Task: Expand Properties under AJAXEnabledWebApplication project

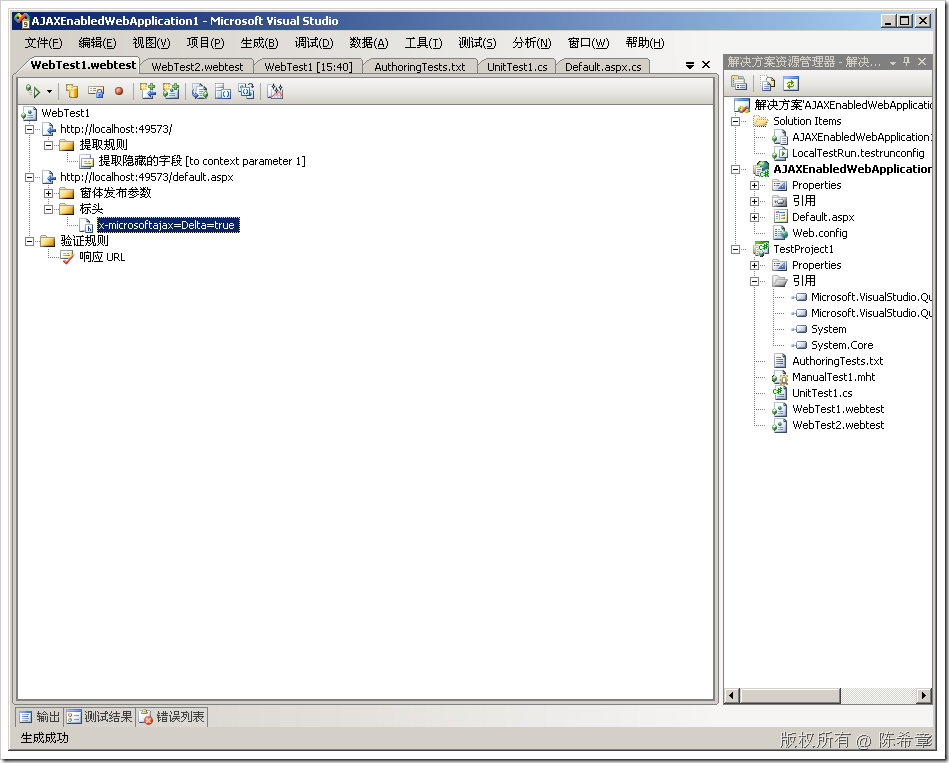Action: point(754,185)
